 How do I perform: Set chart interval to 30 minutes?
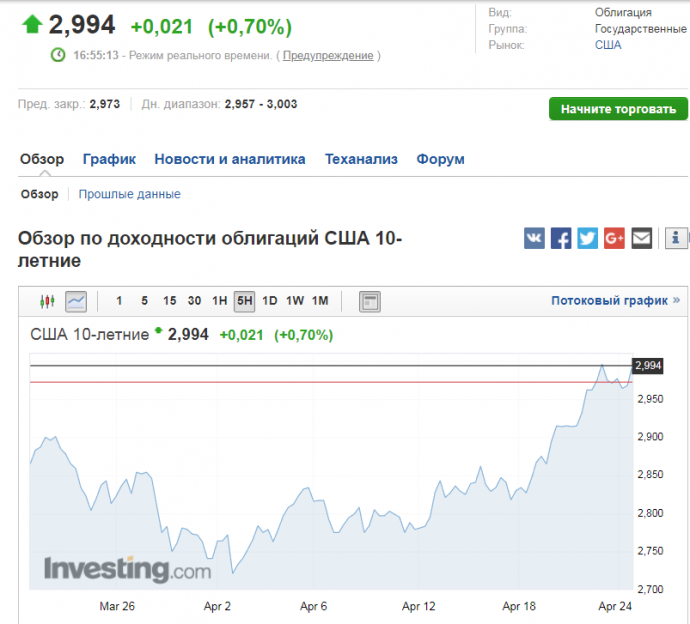click(x=194, y=301)
